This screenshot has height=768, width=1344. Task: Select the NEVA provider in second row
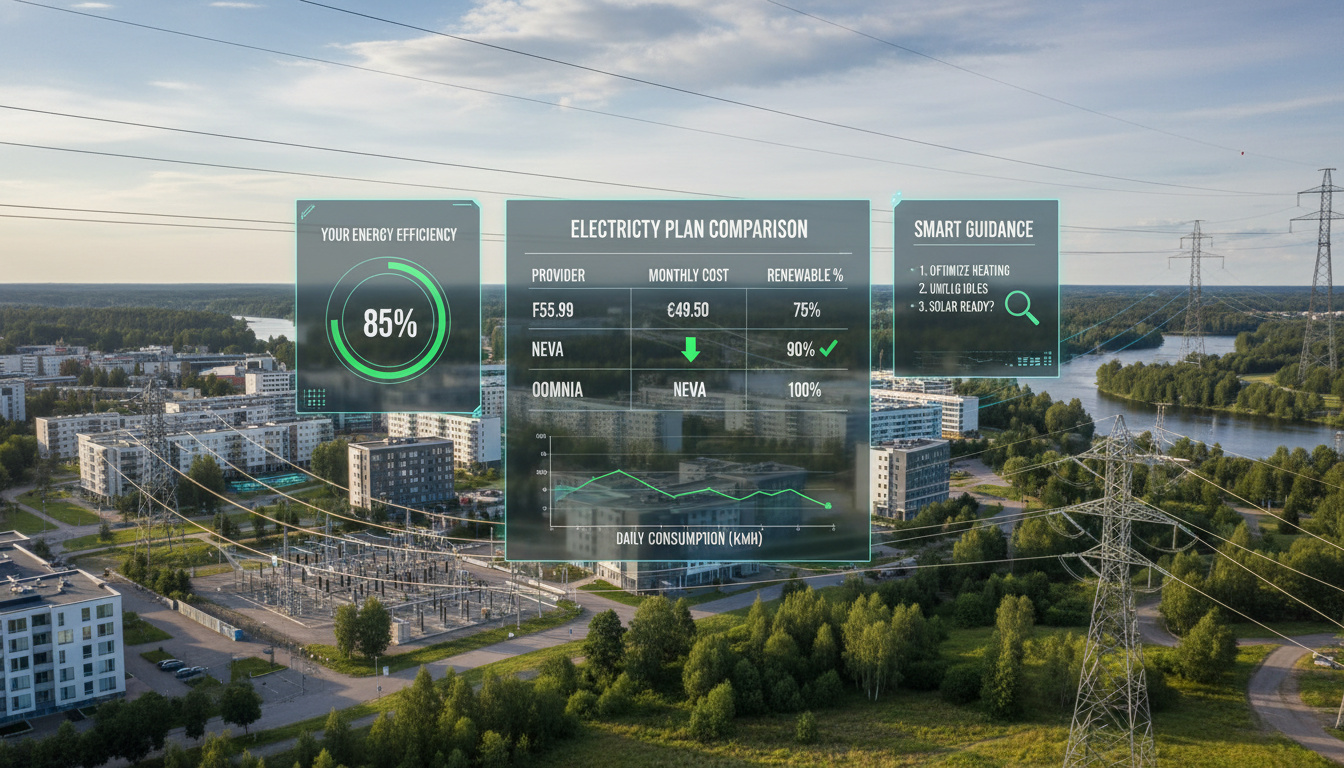[551, 350]
